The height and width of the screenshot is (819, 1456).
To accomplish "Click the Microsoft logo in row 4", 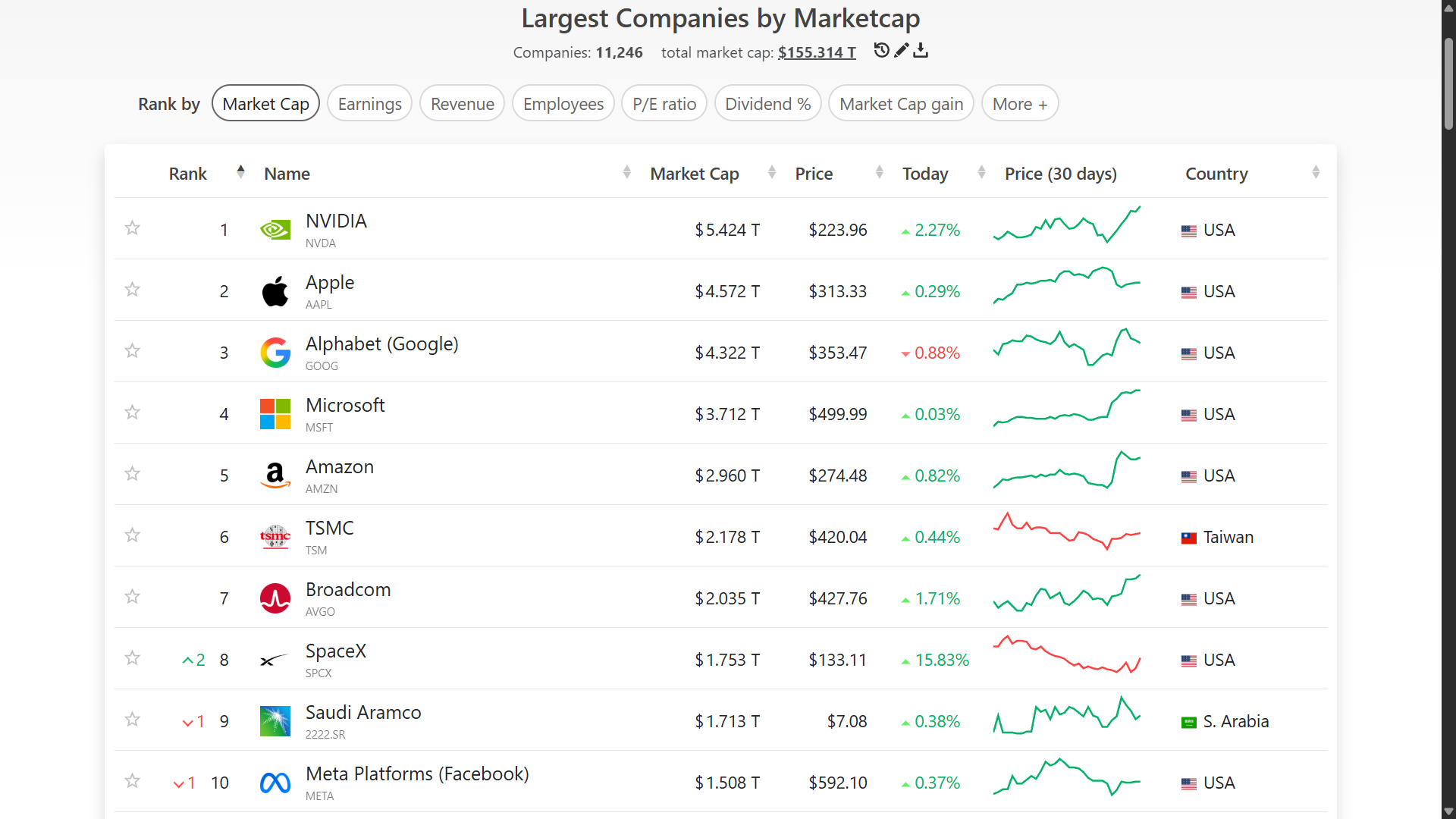I will (275, 414).
